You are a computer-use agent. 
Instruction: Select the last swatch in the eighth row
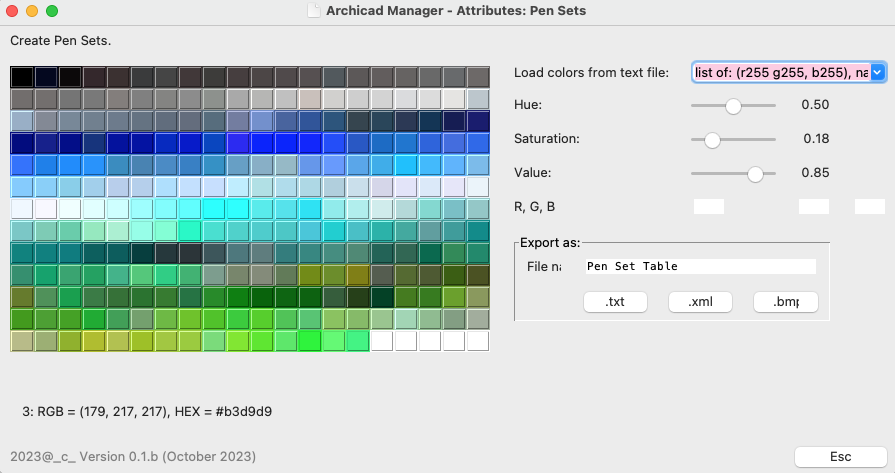point(478,231)
